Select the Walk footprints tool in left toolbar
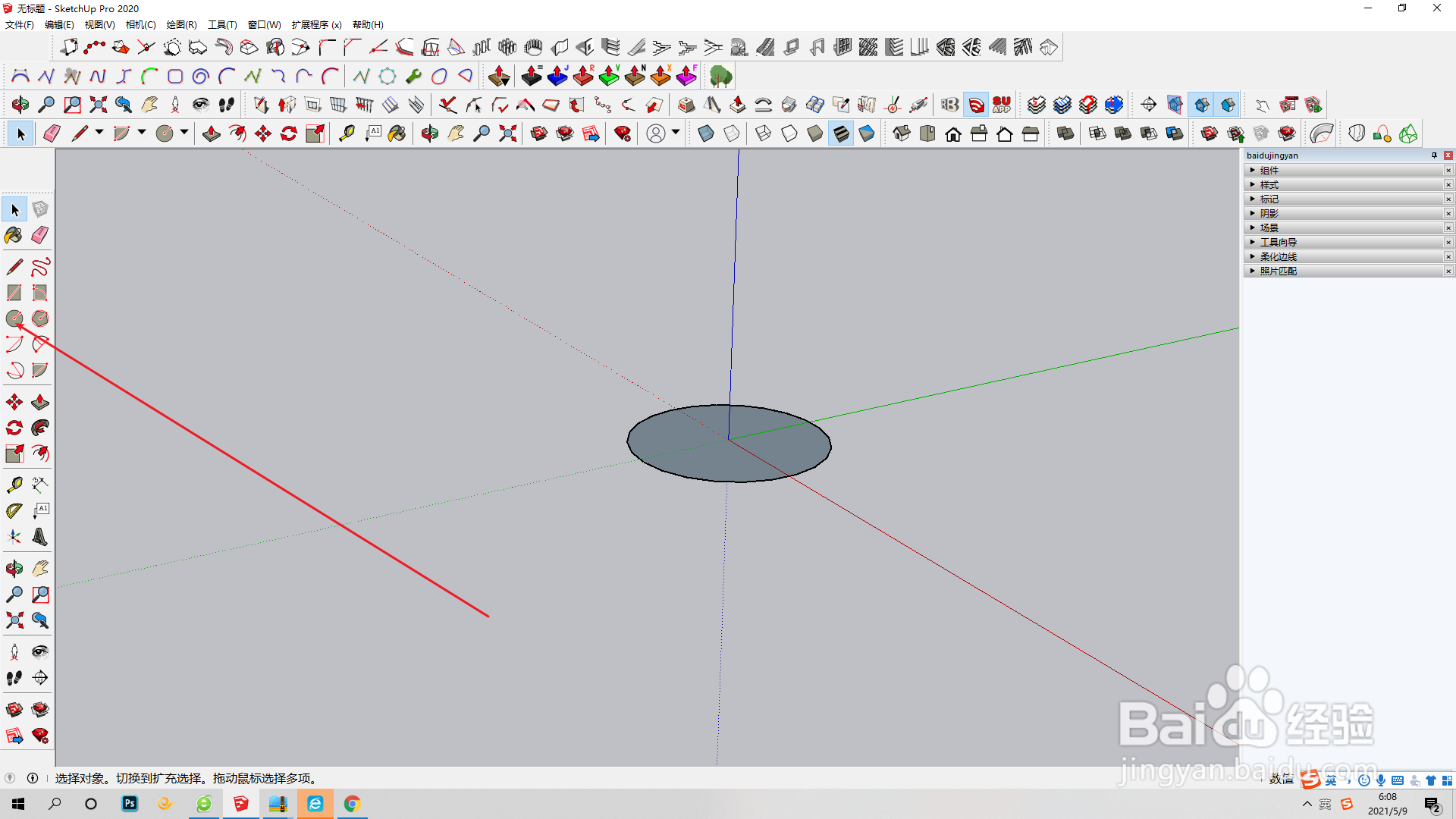This screenshot has height=819, width=1456. click(x=14, y=678)
